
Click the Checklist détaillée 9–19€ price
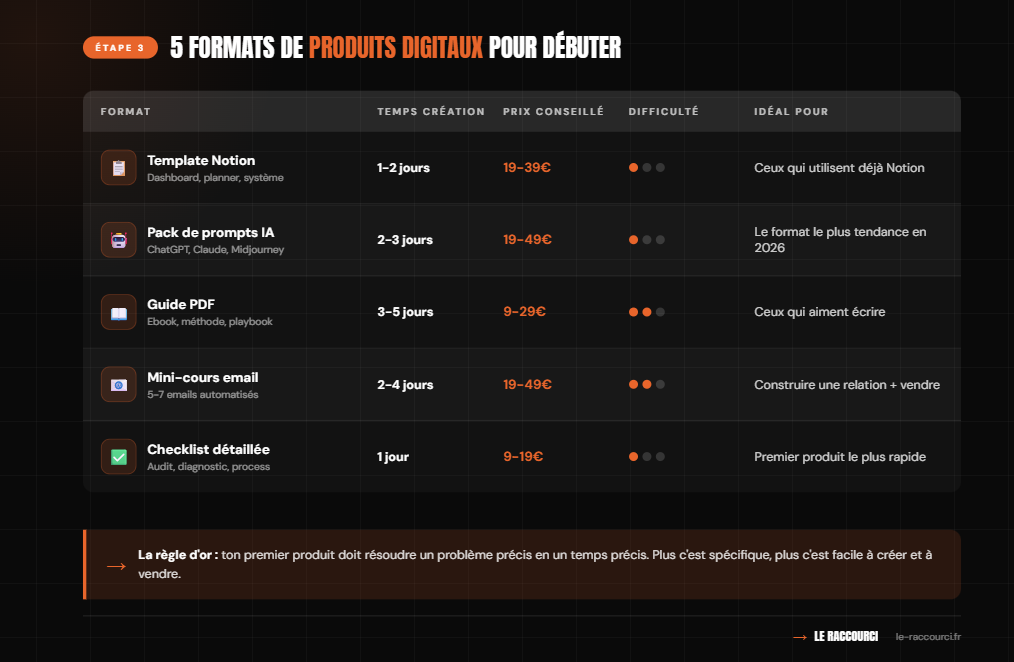coord(523,457)
